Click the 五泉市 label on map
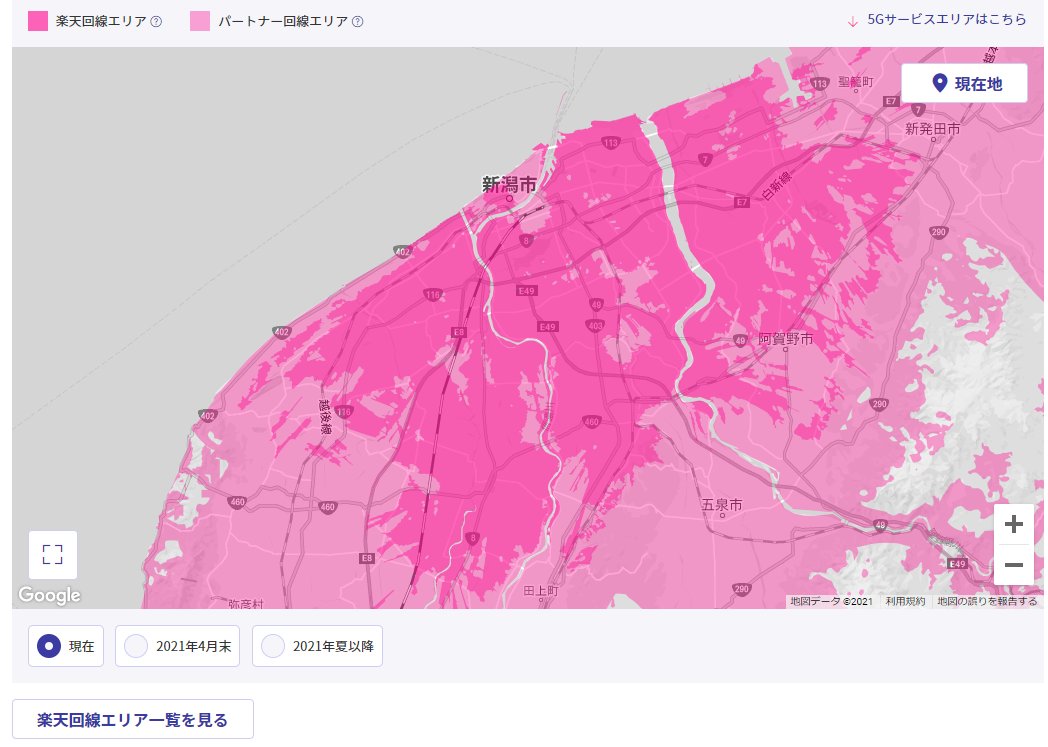The height and width of the screenshot is (747, 1048). (722, 504)
